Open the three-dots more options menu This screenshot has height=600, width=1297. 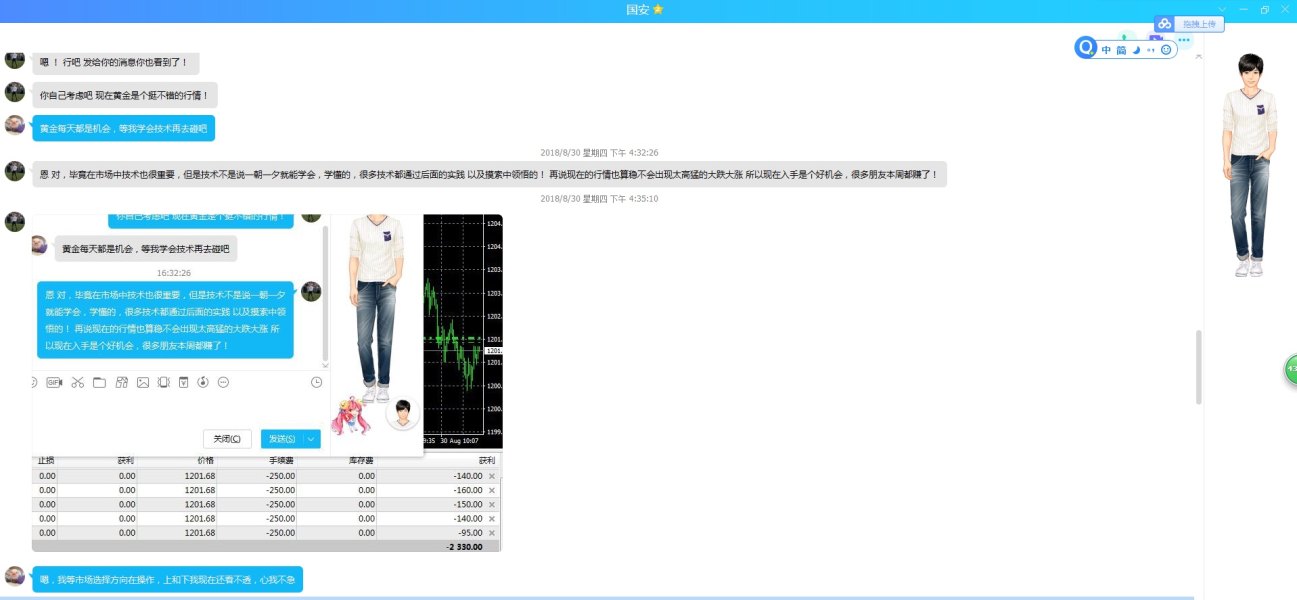(x=1184, y=39)
